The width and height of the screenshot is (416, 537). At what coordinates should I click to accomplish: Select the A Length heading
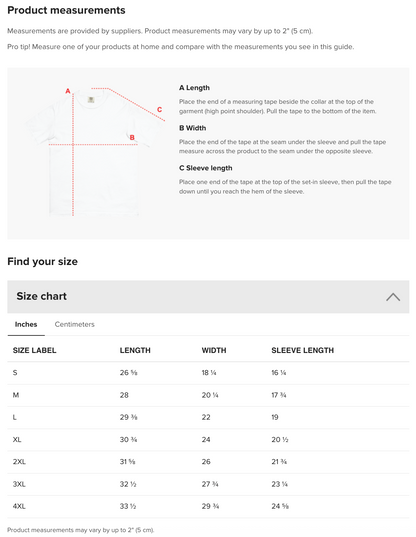194,88
